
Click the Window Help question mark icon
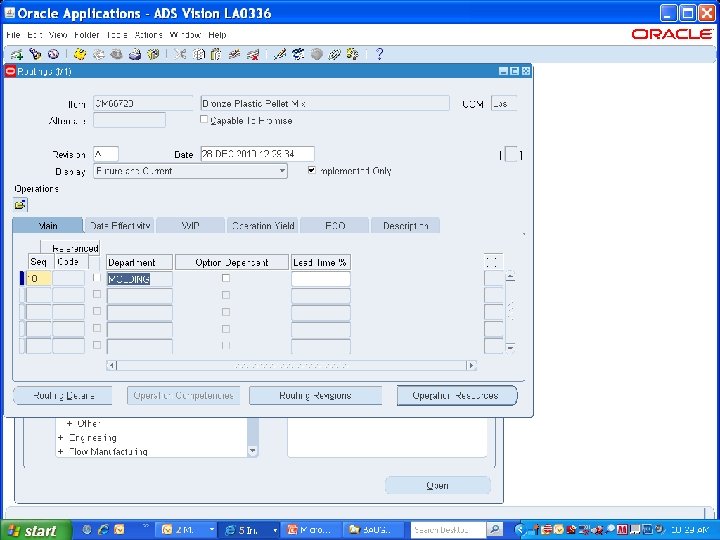379,55
